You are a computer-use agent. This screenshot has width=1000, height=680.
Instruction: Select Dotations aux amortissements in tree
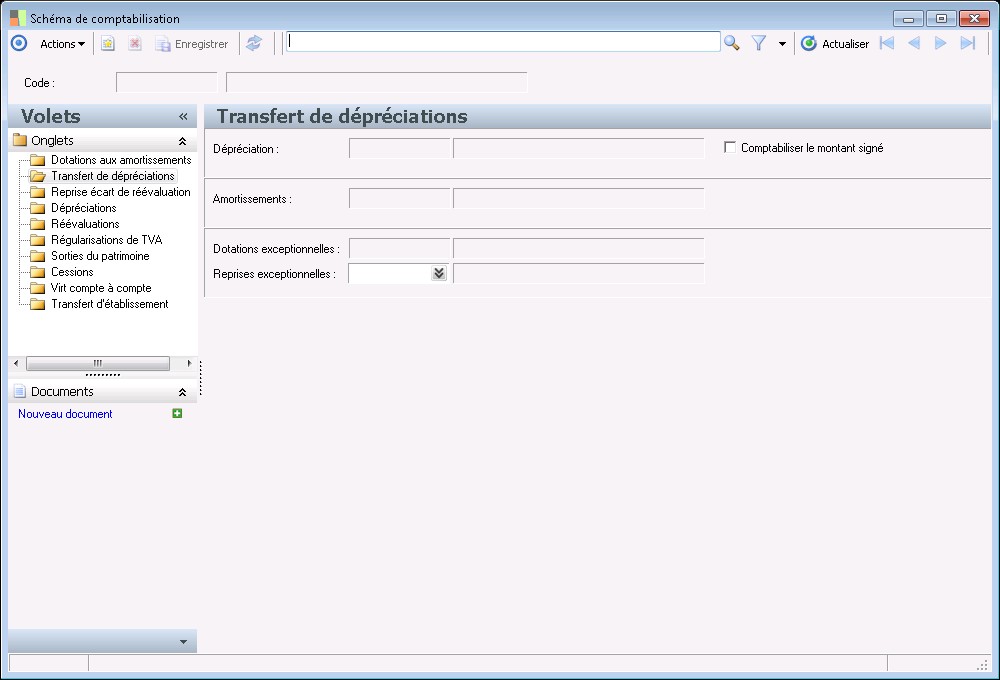[121, 160]
